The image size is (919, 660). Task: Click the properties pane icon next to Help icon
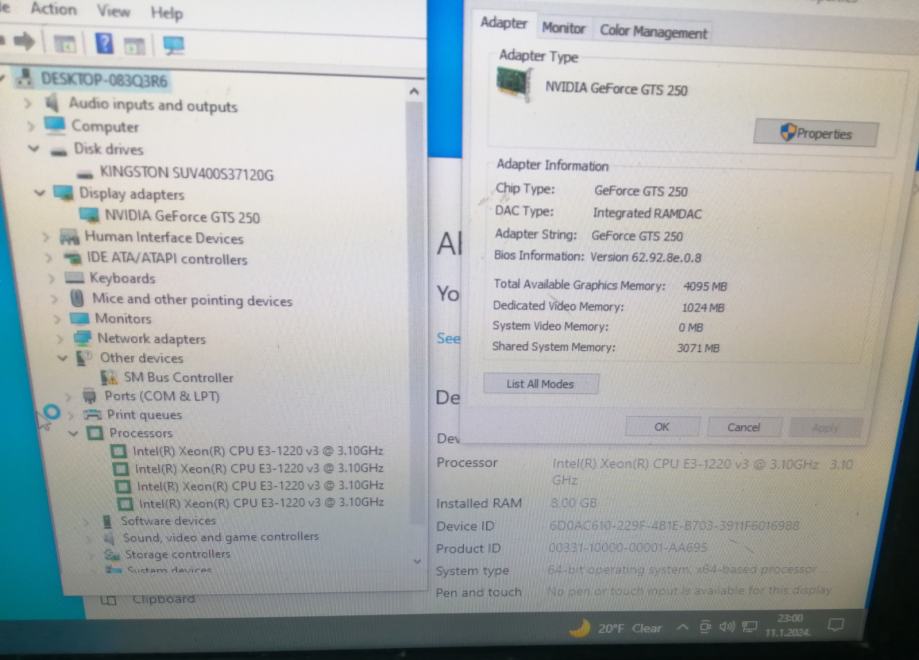(x=134, y=45)
